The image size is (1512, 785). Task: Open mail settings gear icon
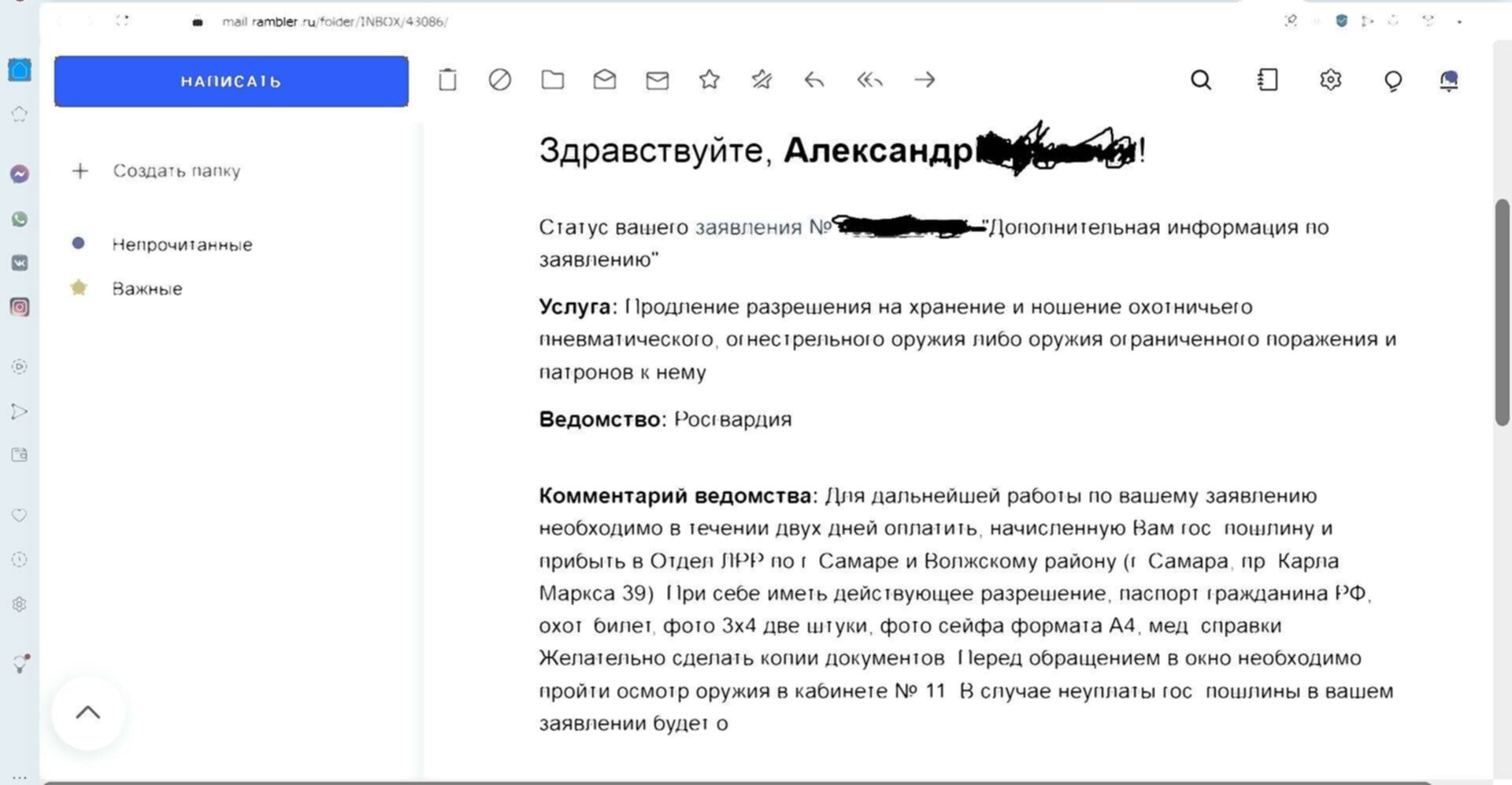[x=1331, y=80]
